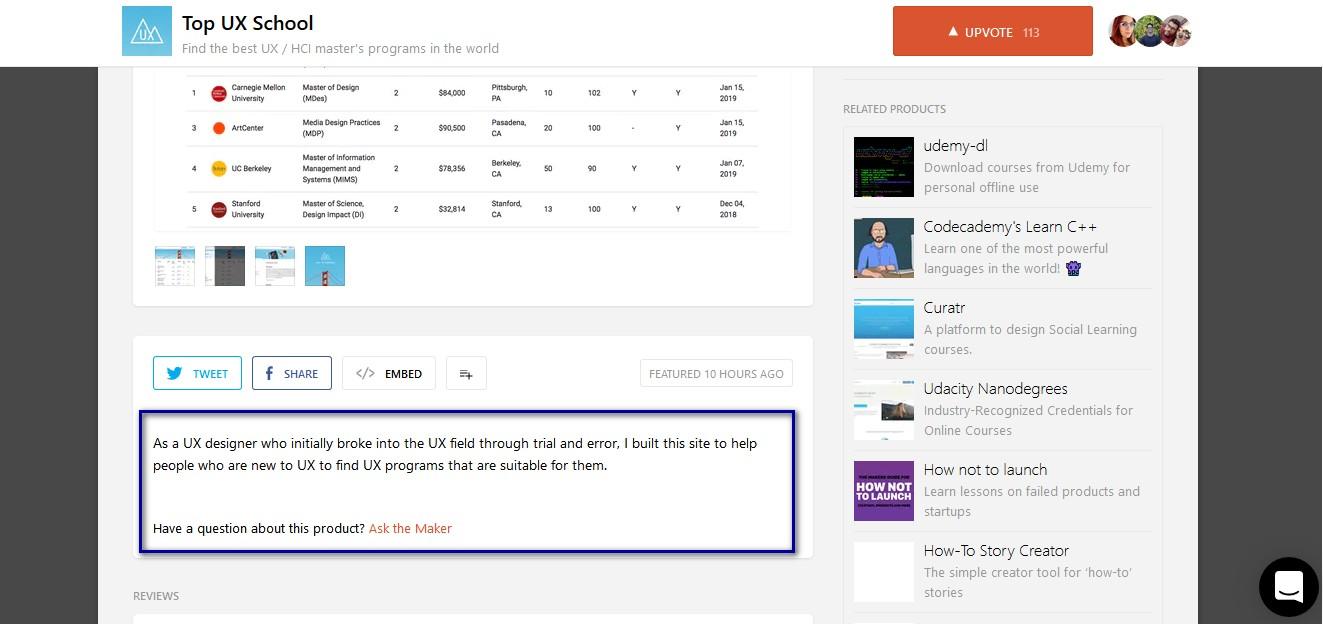Click the $78,356 tuition cell
This screenshot has height=624, width=1323.
click(452, 168)
